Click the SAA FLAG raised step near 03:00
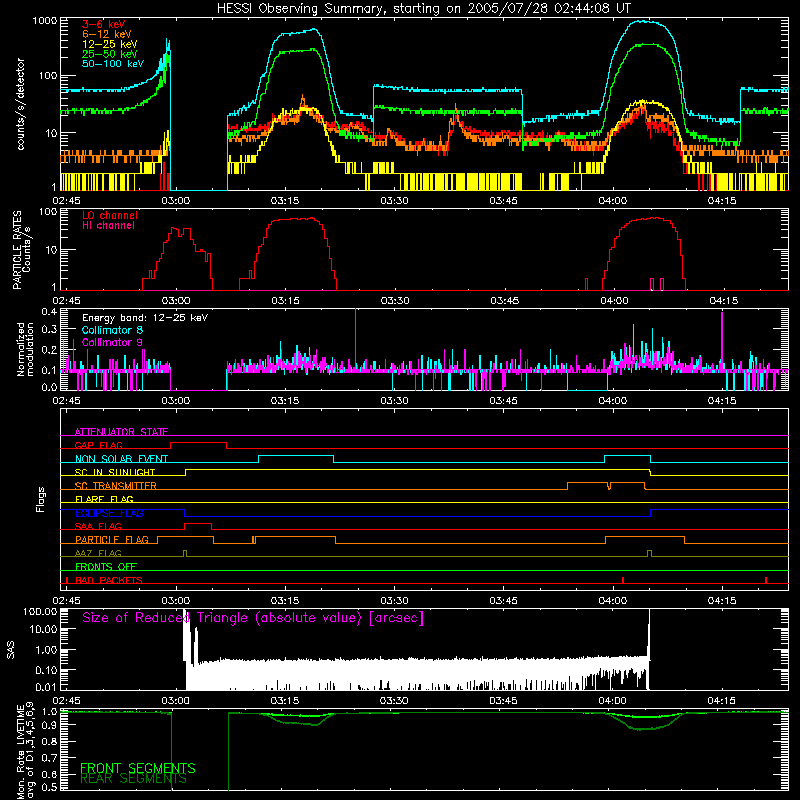800x800 pixels. (198, 526)
